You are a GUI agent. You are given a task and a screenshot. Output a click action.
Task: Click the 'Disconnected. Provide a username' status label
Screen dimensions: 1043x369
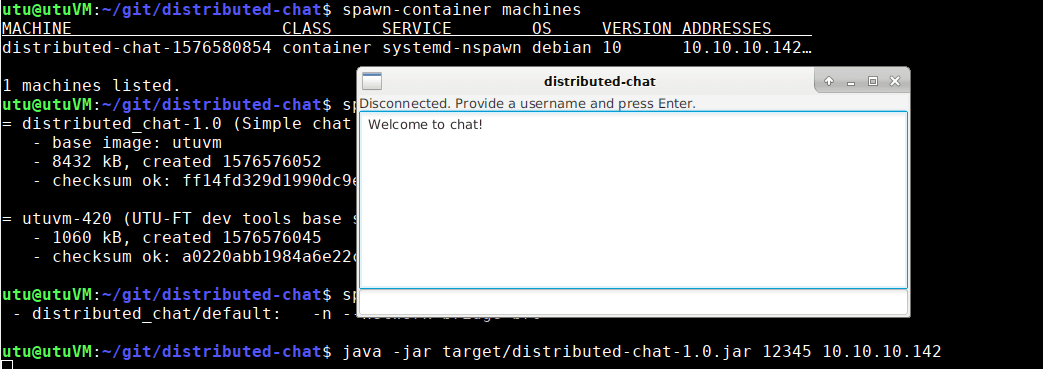pyautogui.click(x=527, y=104)
